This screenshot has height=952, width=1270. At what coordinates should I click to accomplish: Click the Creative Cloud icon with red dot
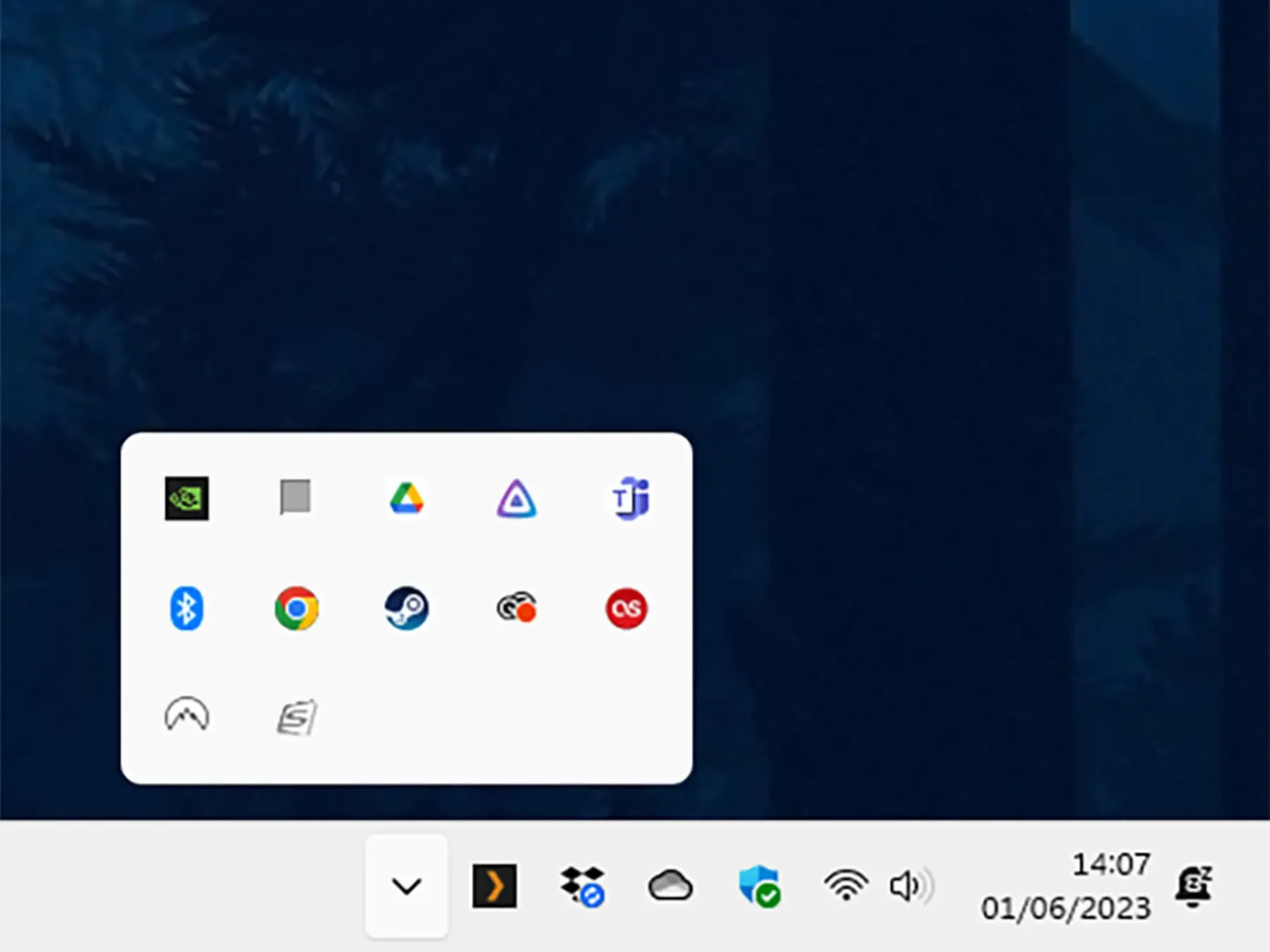pos(516,608)
